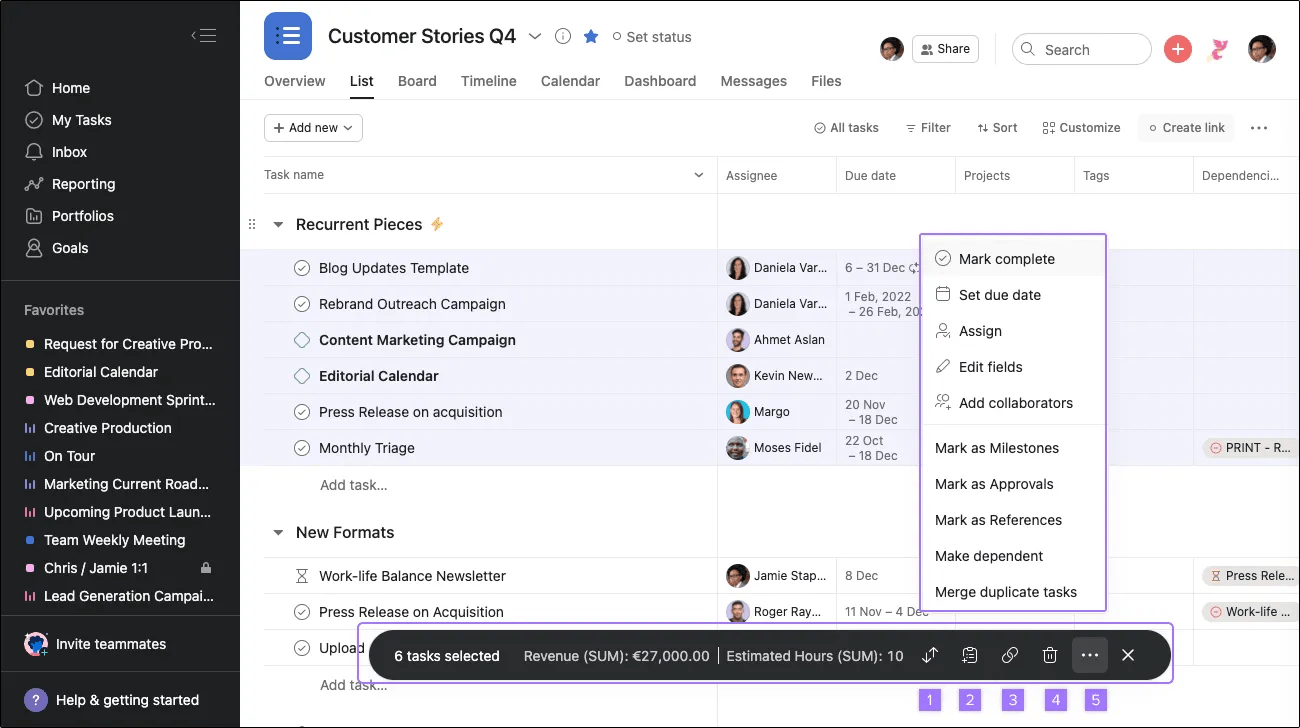Open Reporting from the sidebar
The width and height of the screenshot is (1300, 728).
[81, 184]
